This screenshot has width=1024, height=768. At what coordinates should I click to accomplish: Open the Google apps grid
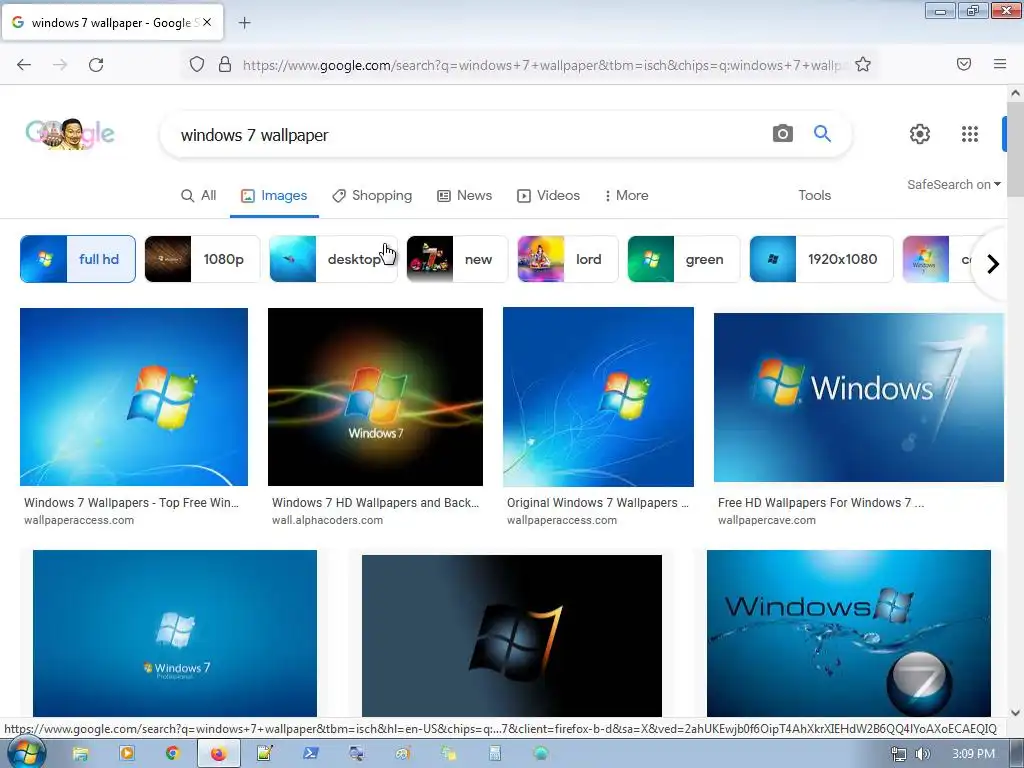click(970, 134)
